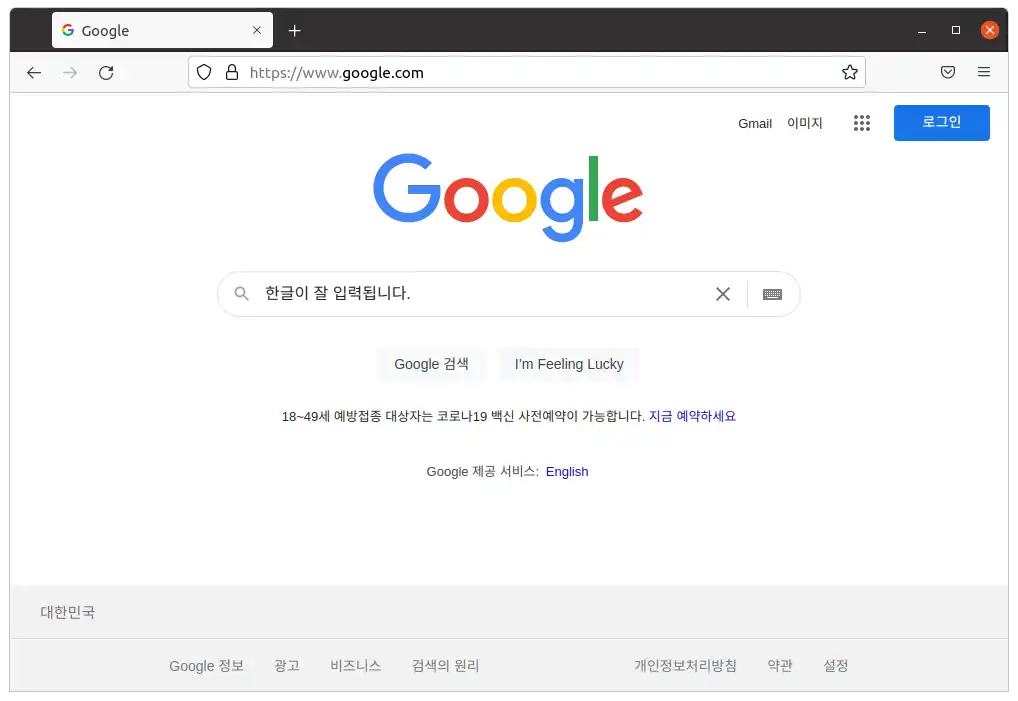
Task: Open the 이미지 link
Action: [x=804, y=123]
